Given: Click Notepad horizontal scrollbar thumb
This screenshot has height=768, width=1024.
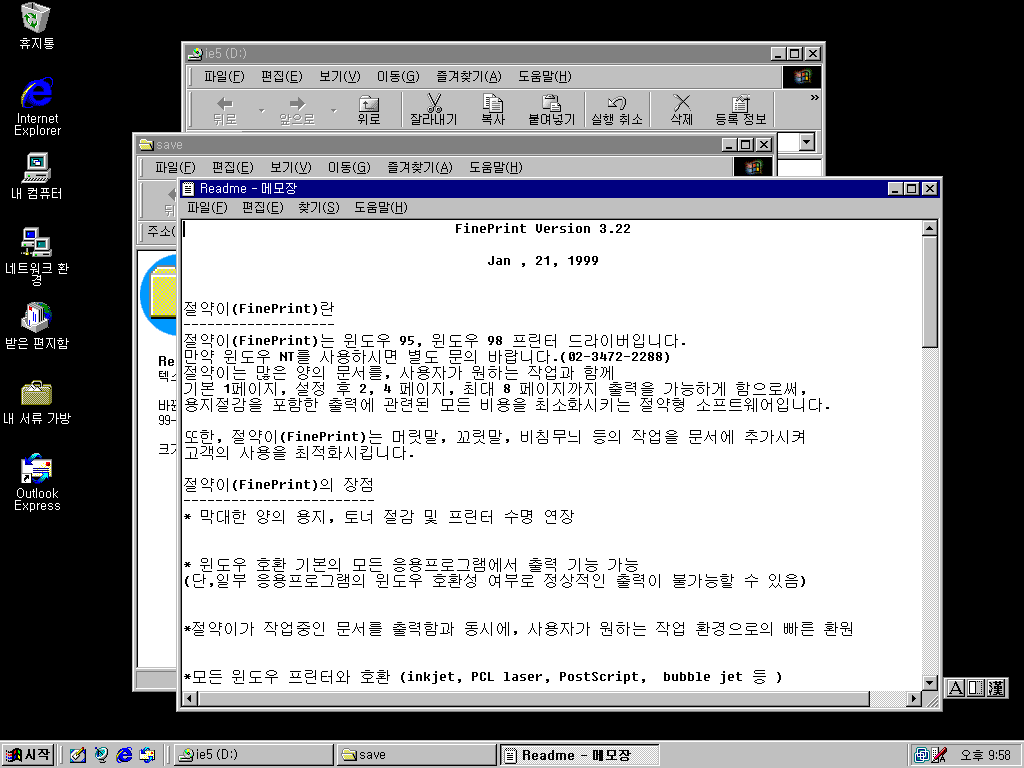Looking at the screenshot, I should pyautogui.click(x=534, y=698).
